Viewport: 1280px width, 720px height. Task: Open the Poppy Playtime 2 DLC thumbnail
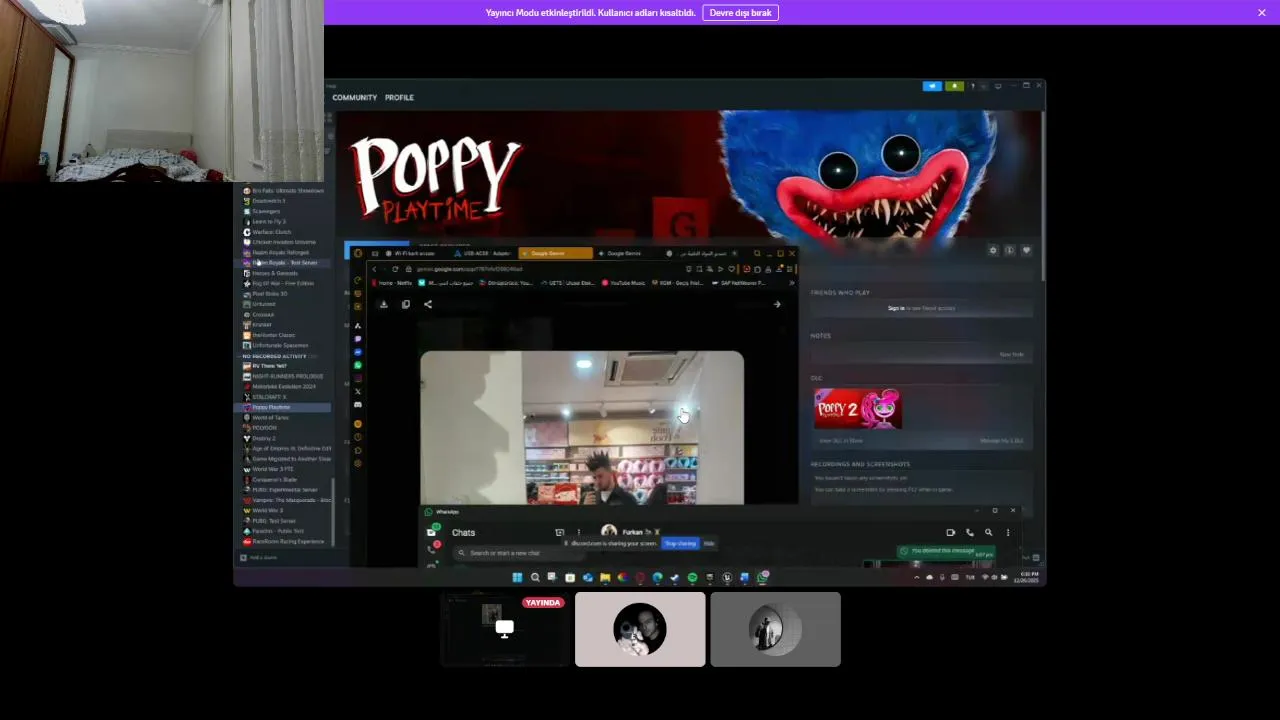(858, 409)
